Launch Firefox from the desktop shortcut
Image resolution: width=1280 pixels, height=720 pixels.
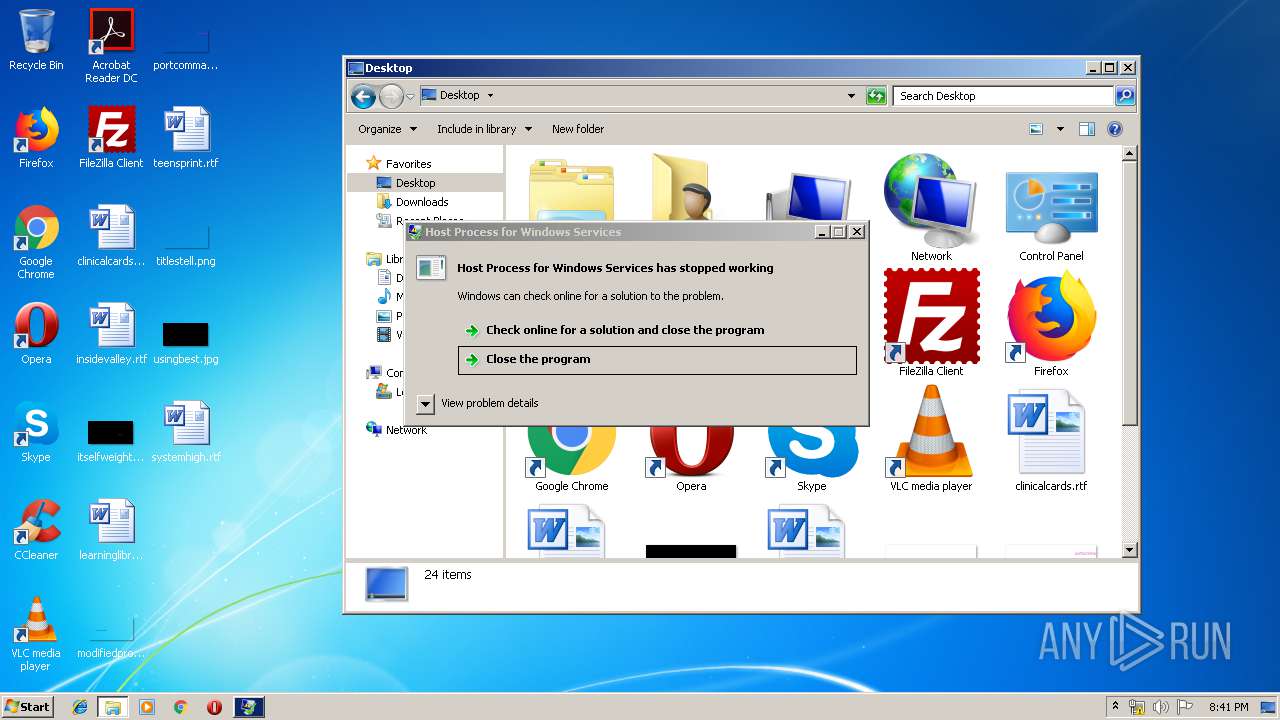coord(36,138)
